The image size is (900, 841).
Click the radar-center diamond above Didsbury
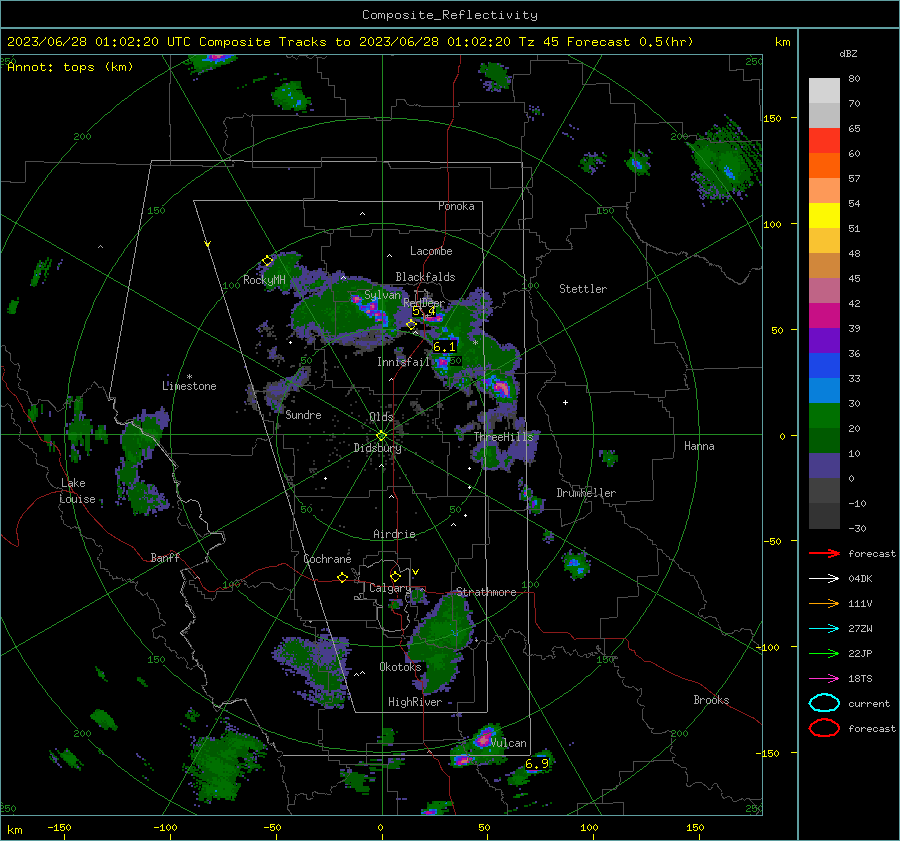[x=381, y=436]
